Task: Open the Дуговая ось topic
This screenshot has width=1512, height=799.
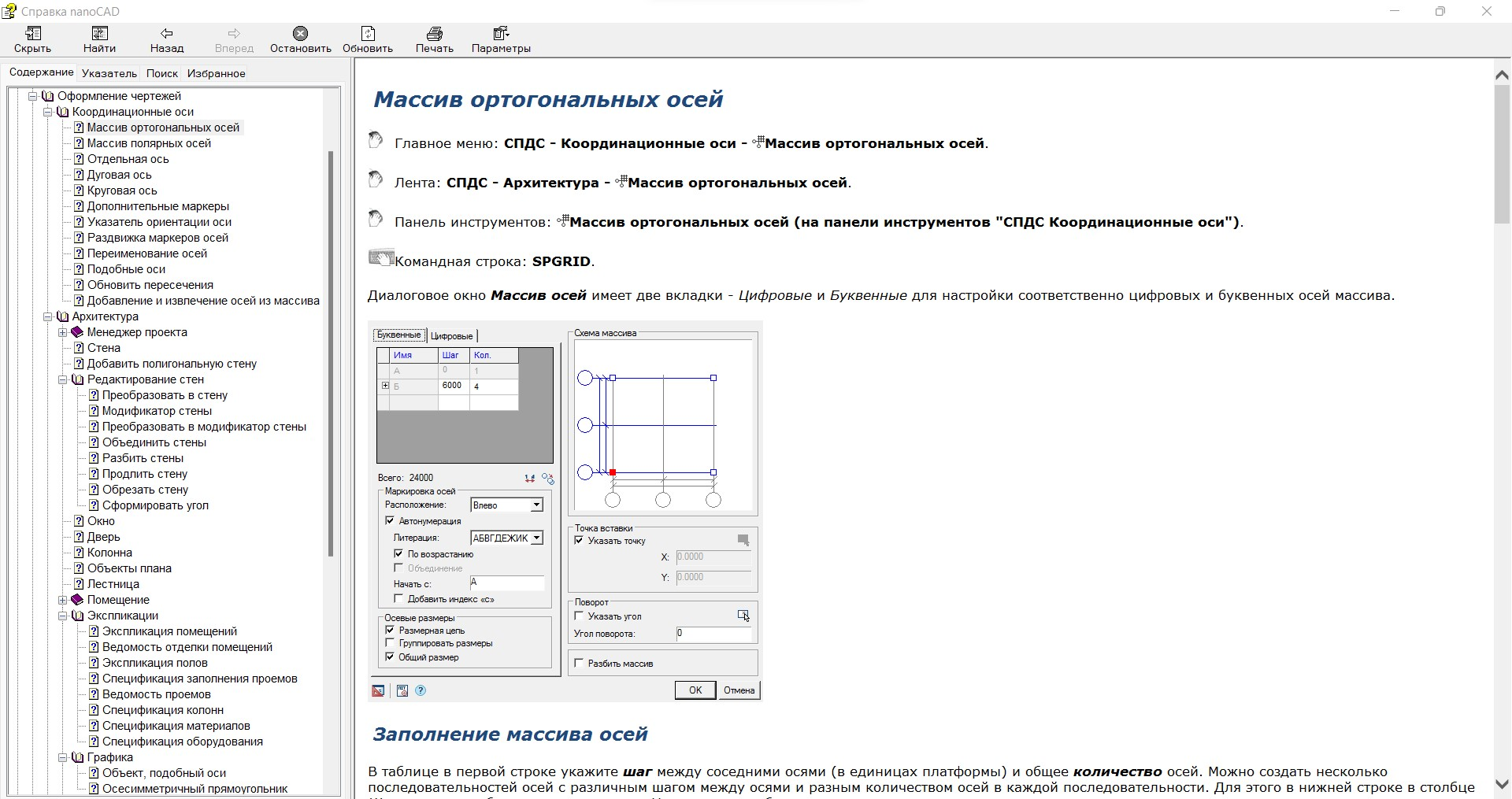Action: (119, 175)
